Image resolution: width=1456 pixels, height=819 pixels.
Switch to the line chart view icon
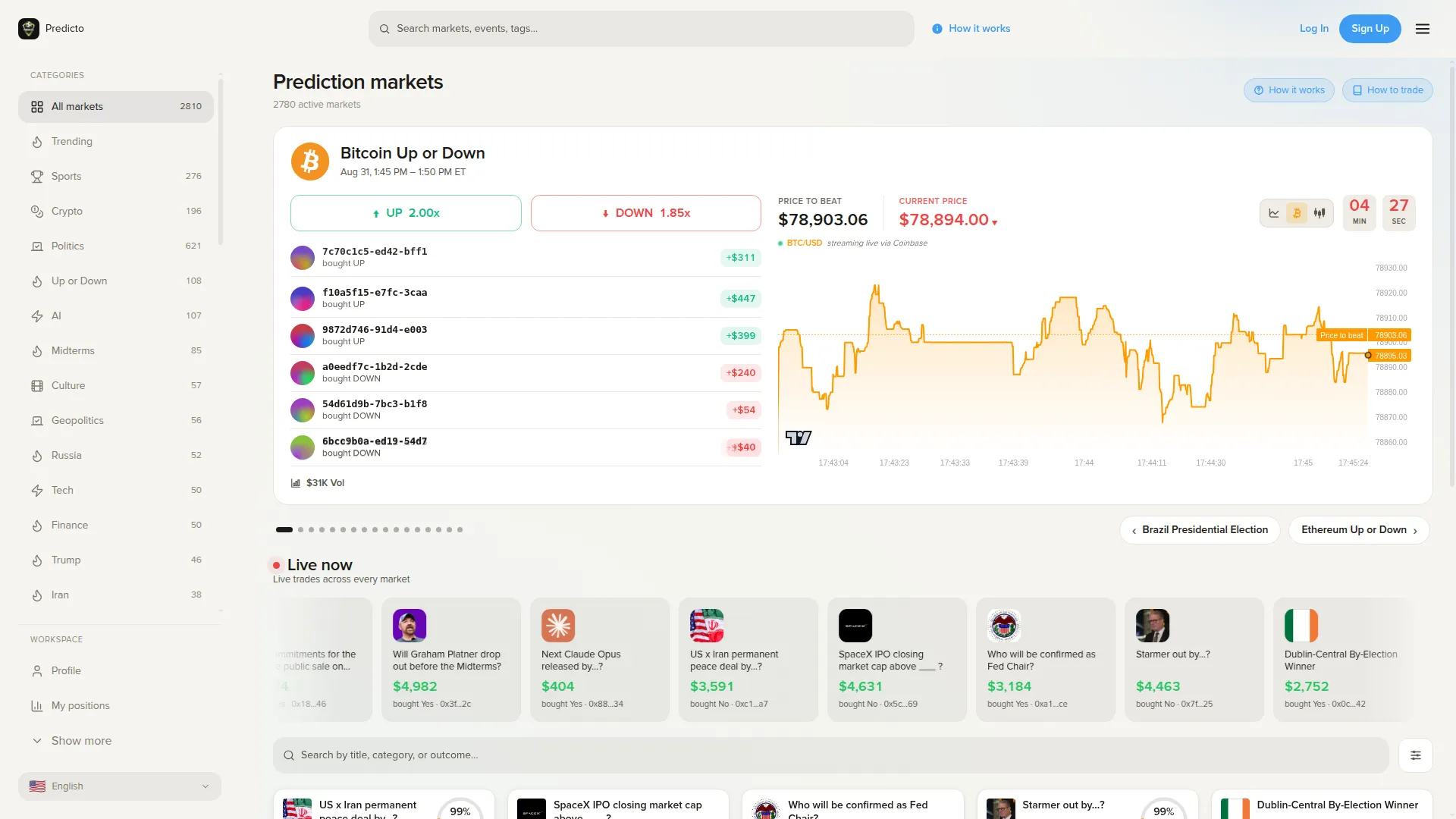pyautogui.click(x=1274, y=213)
